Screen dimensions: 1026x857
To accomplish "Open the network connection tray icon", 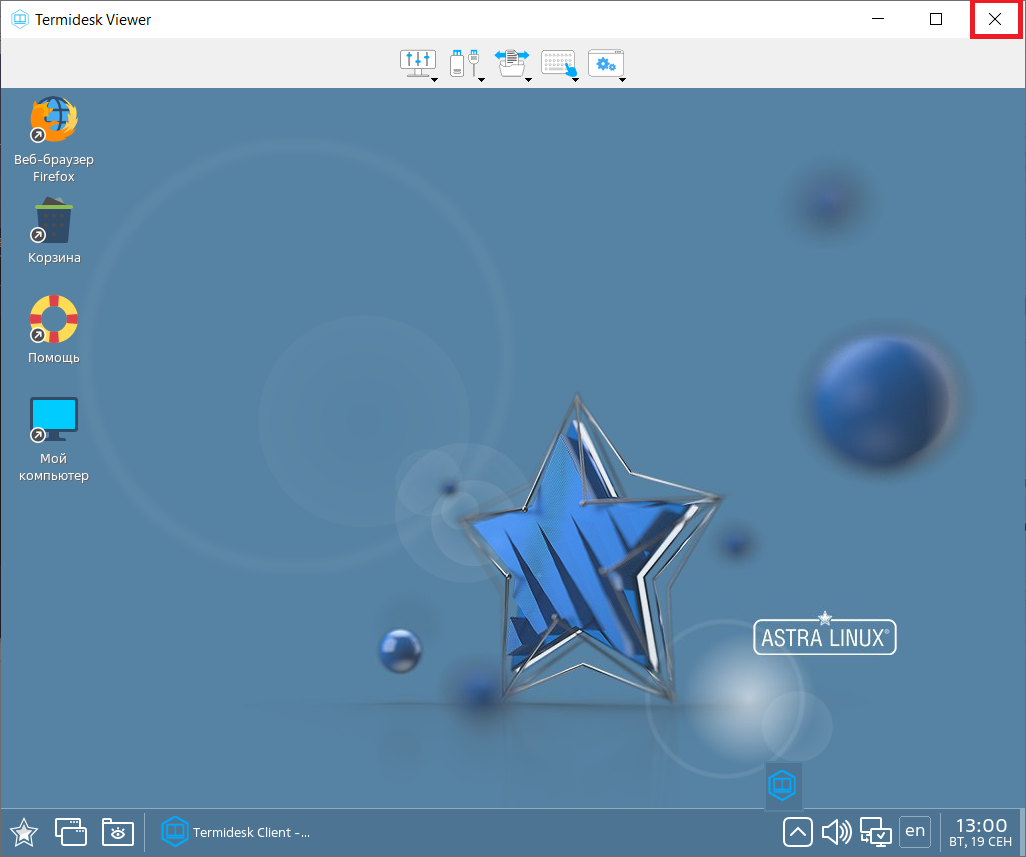I will 876,831.
